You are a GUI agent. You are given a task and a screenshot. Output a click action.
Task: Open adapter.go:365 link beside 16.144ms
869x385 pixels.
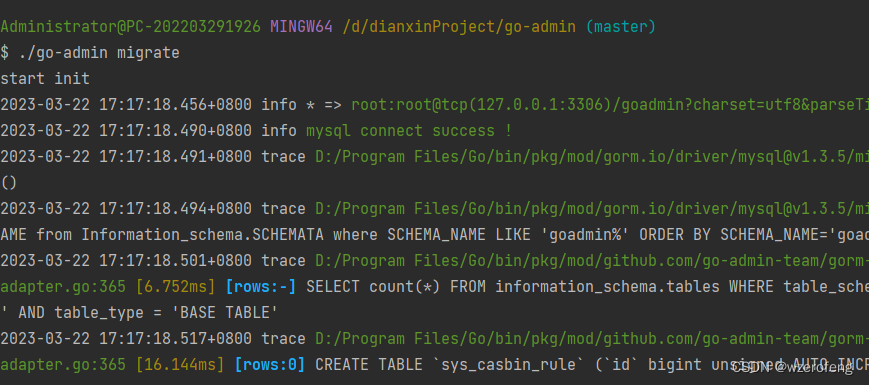[x=63, y=365]
